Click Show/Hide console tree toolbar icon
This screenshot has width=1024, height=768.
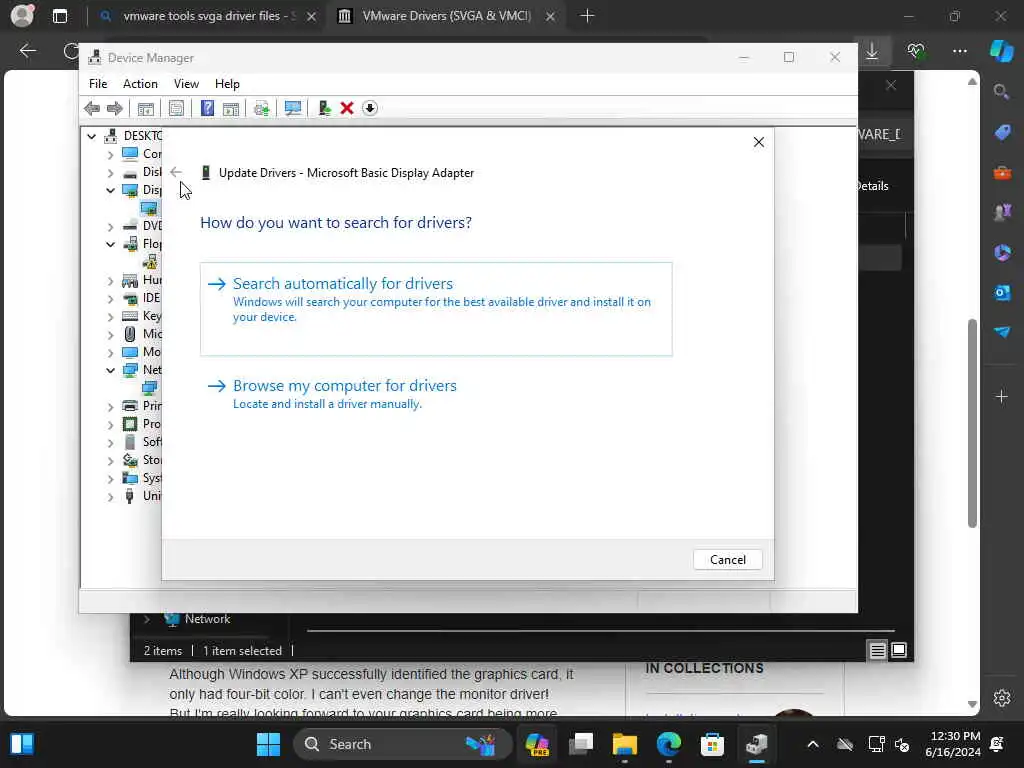point(146,108)
